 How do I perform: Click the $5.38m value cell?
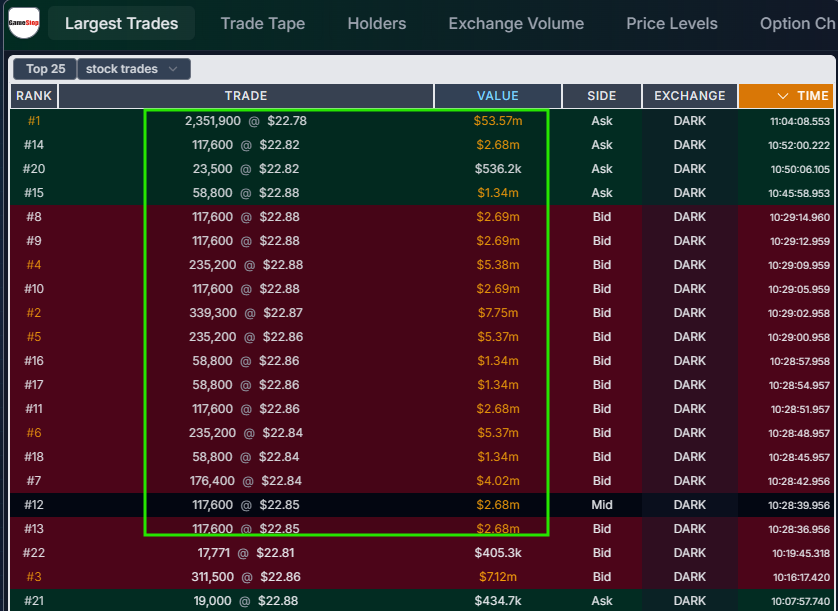pos(498,265)
